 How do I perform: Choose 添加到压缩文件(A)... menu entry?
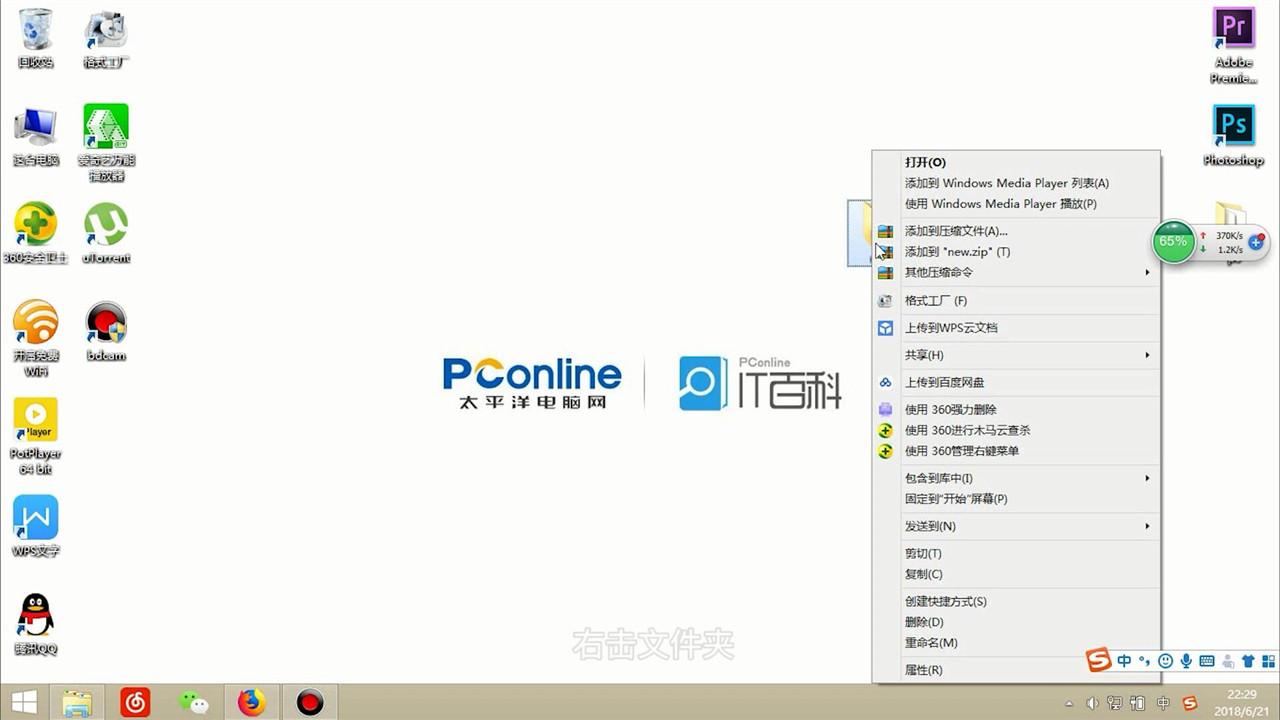point(1016,231)
